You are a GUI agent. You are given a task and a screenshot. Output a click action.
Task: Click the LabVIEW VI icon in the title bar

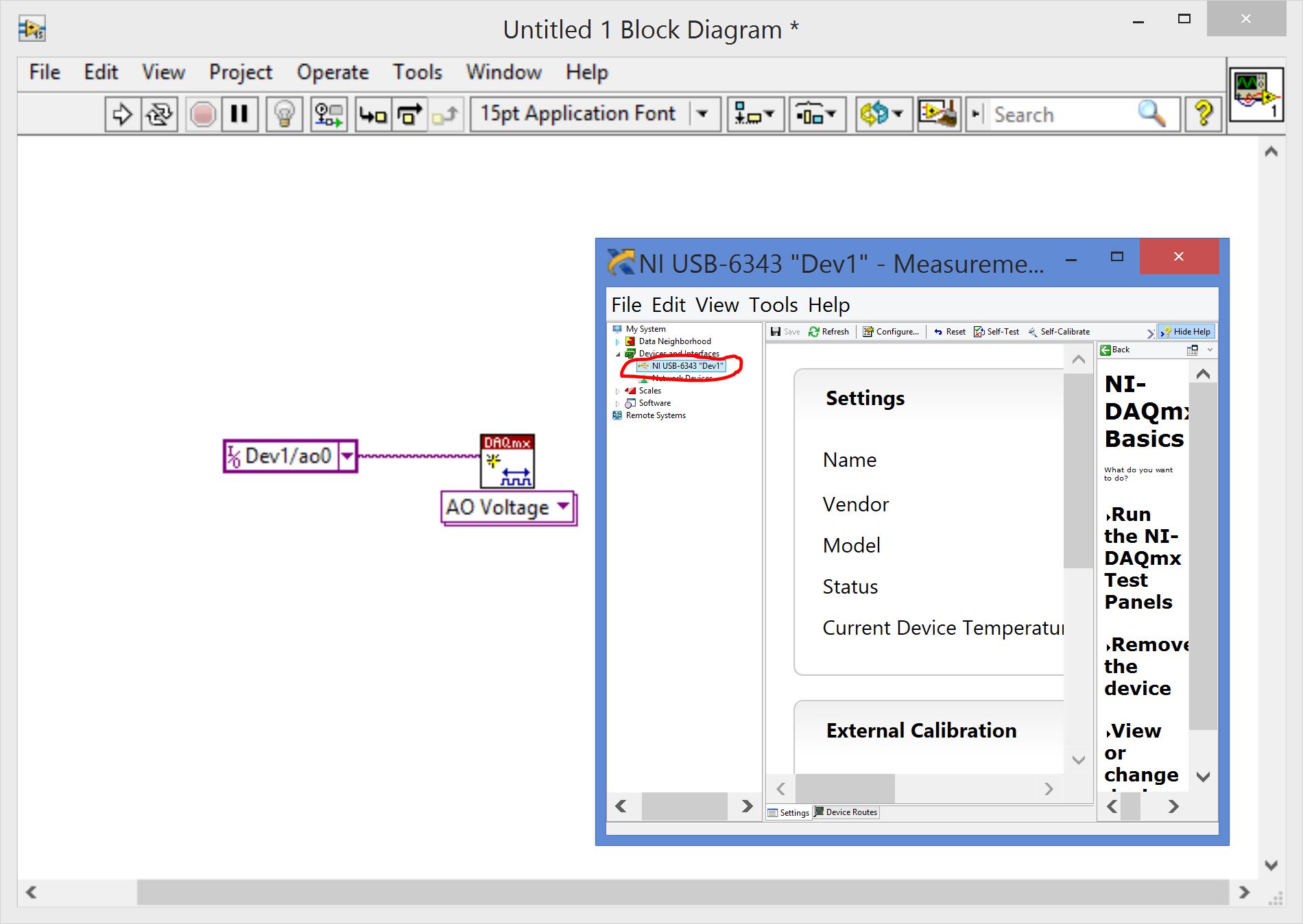[32, 29]
